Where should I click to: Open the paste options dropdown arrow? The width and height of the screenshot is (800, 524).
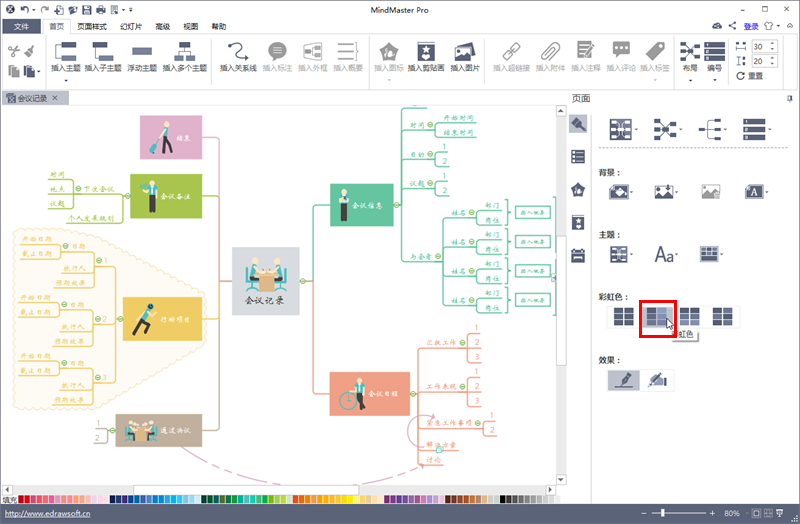click(39, 72)
